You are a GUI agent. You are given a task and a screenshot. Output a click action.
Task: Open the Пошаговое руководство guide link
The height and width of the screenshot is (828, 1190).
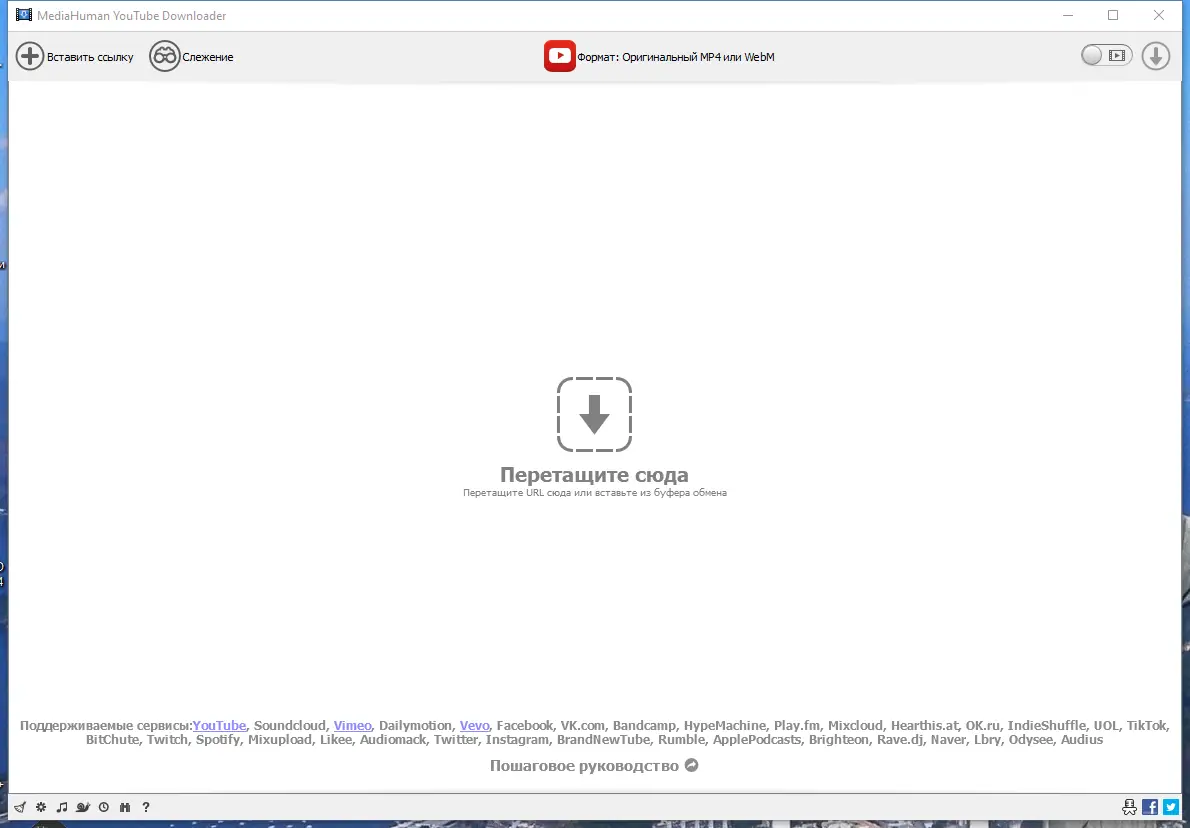click(x=594, y=766)
